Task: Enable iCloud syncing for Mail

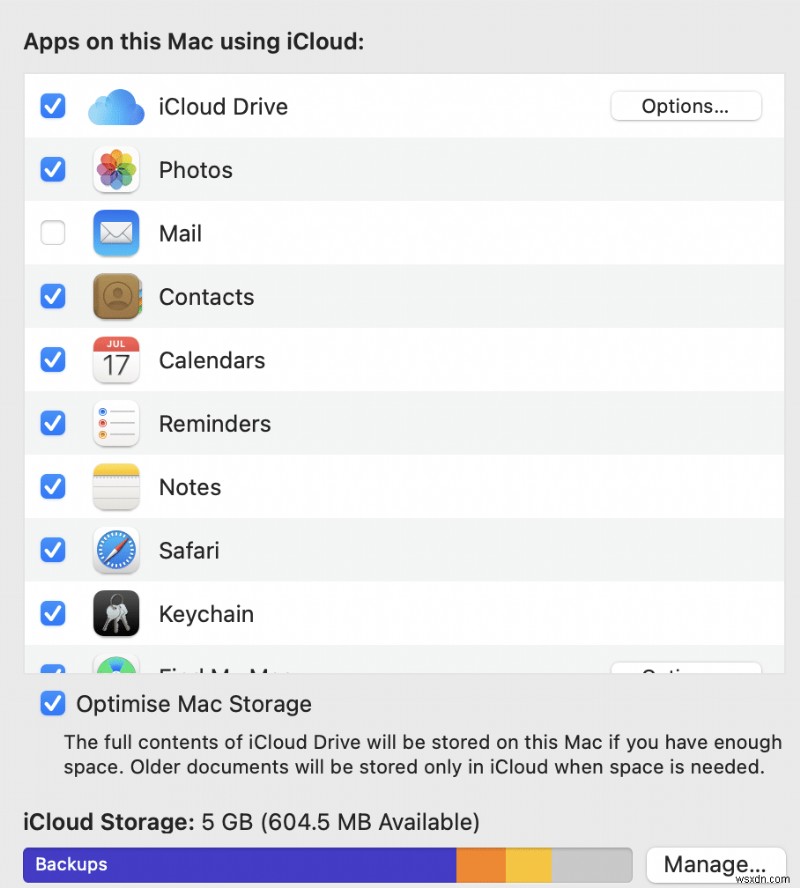Action: tap(53, 233)
